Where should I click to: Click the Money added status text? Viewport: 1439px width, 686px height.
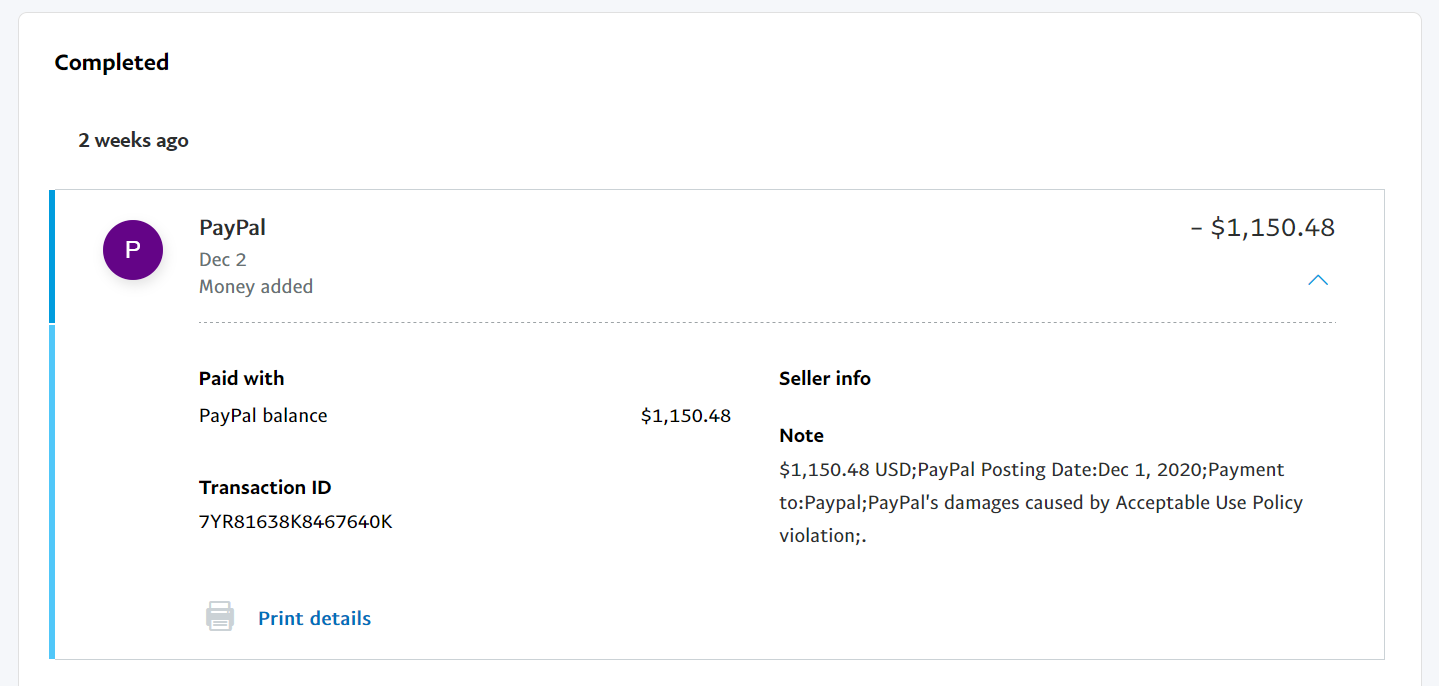(256, 287)
